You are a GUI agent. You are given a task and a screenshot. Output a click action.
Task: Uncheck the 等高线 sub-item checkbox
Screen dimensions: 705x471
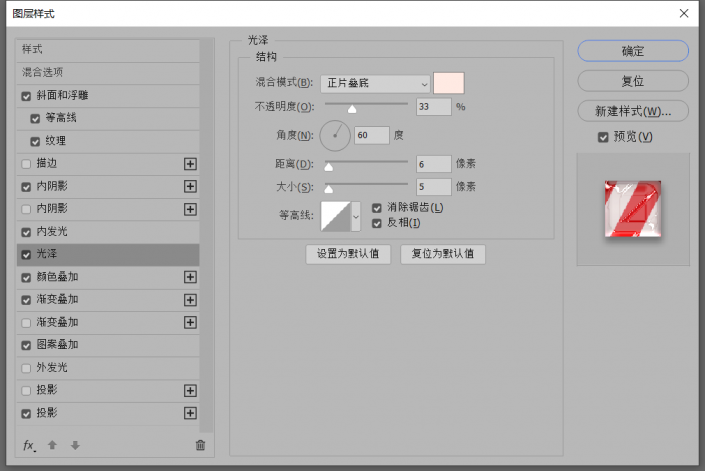pos(35,119)
